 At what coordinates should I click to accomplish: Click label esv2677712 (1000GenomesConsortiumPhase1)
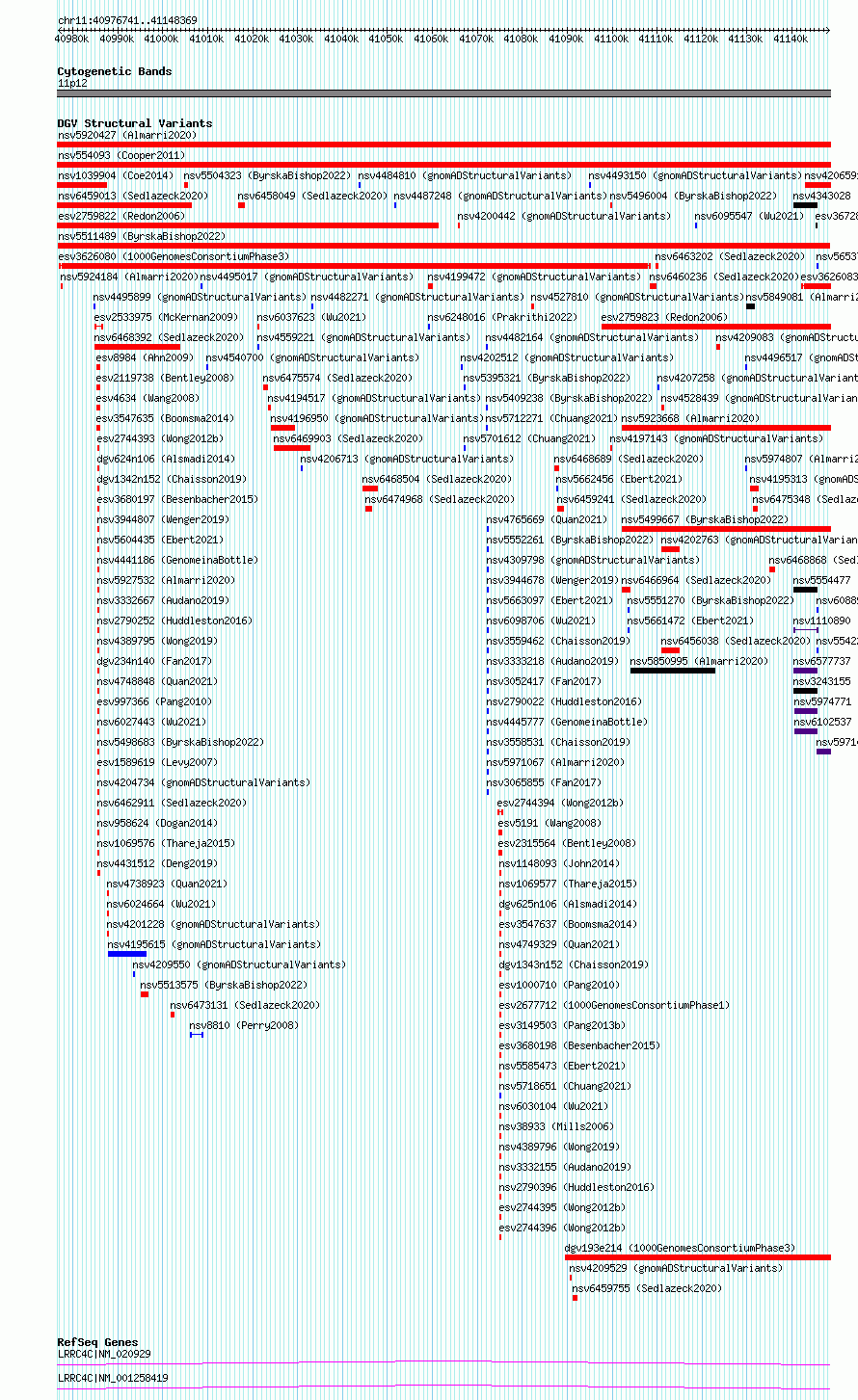click(x=614, y=1005)
